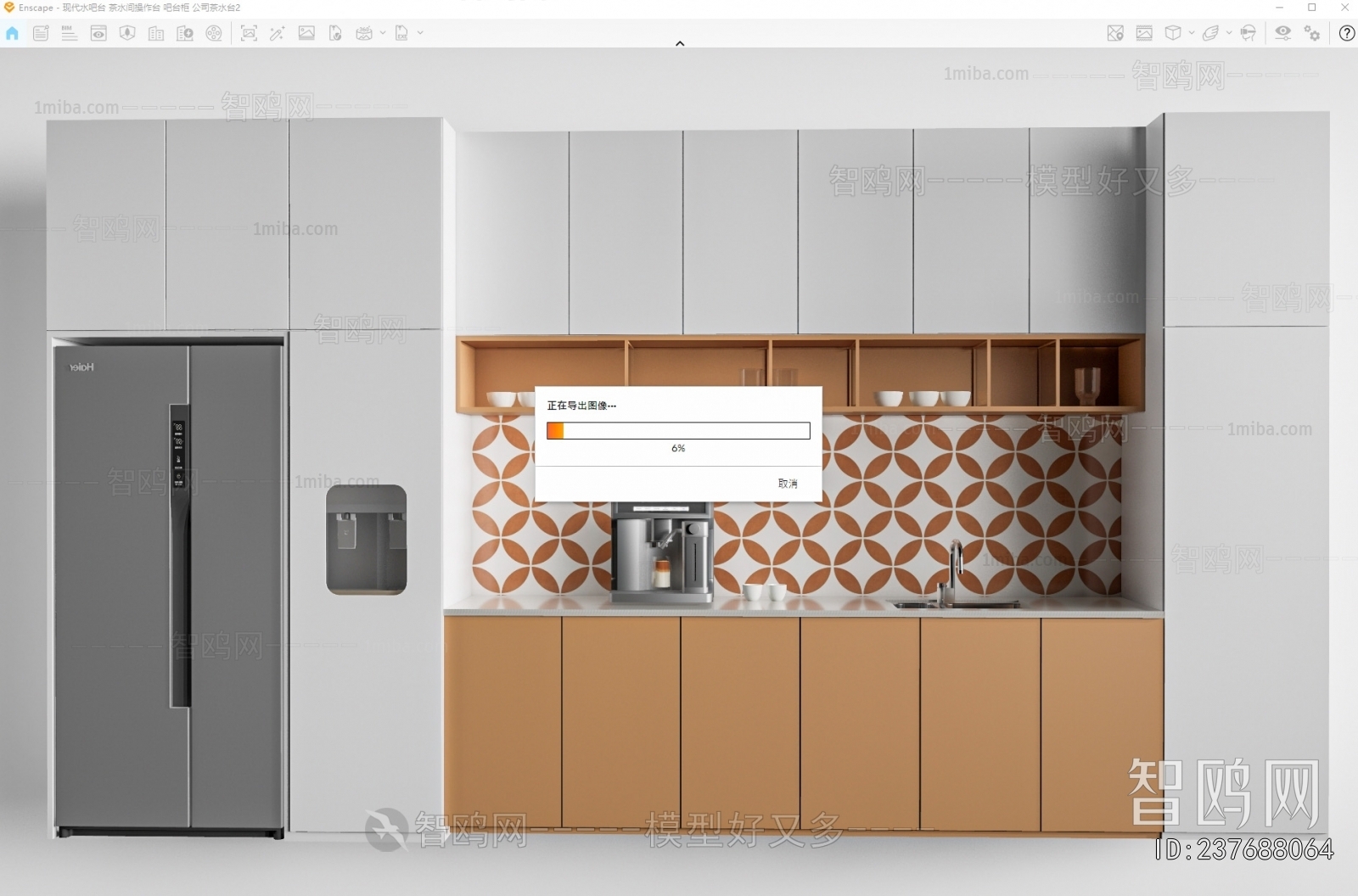Click the 正在导出图像 dialog title area
The width and height of the screenshot is (1358, 896).
(x=580, y=406)
